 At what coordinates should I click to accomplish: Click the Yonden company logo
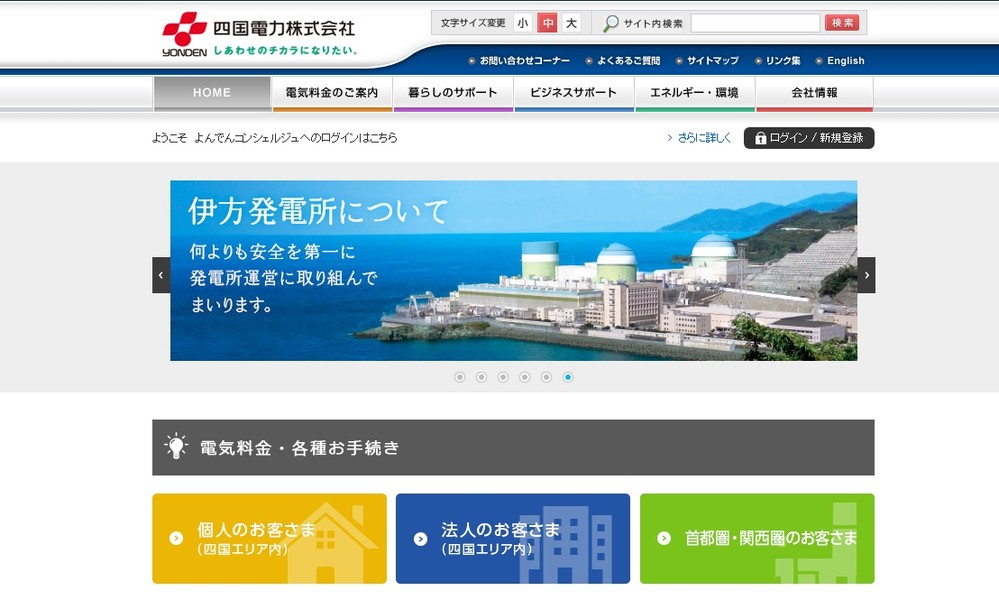tap(258, 35)
